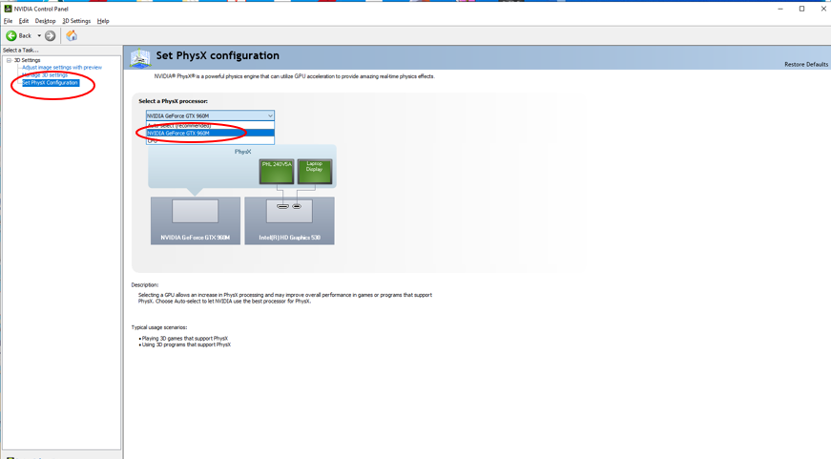This screenshot has width=832, height=460.
Task: Click the Laptop Display tile
Action: 315,171
